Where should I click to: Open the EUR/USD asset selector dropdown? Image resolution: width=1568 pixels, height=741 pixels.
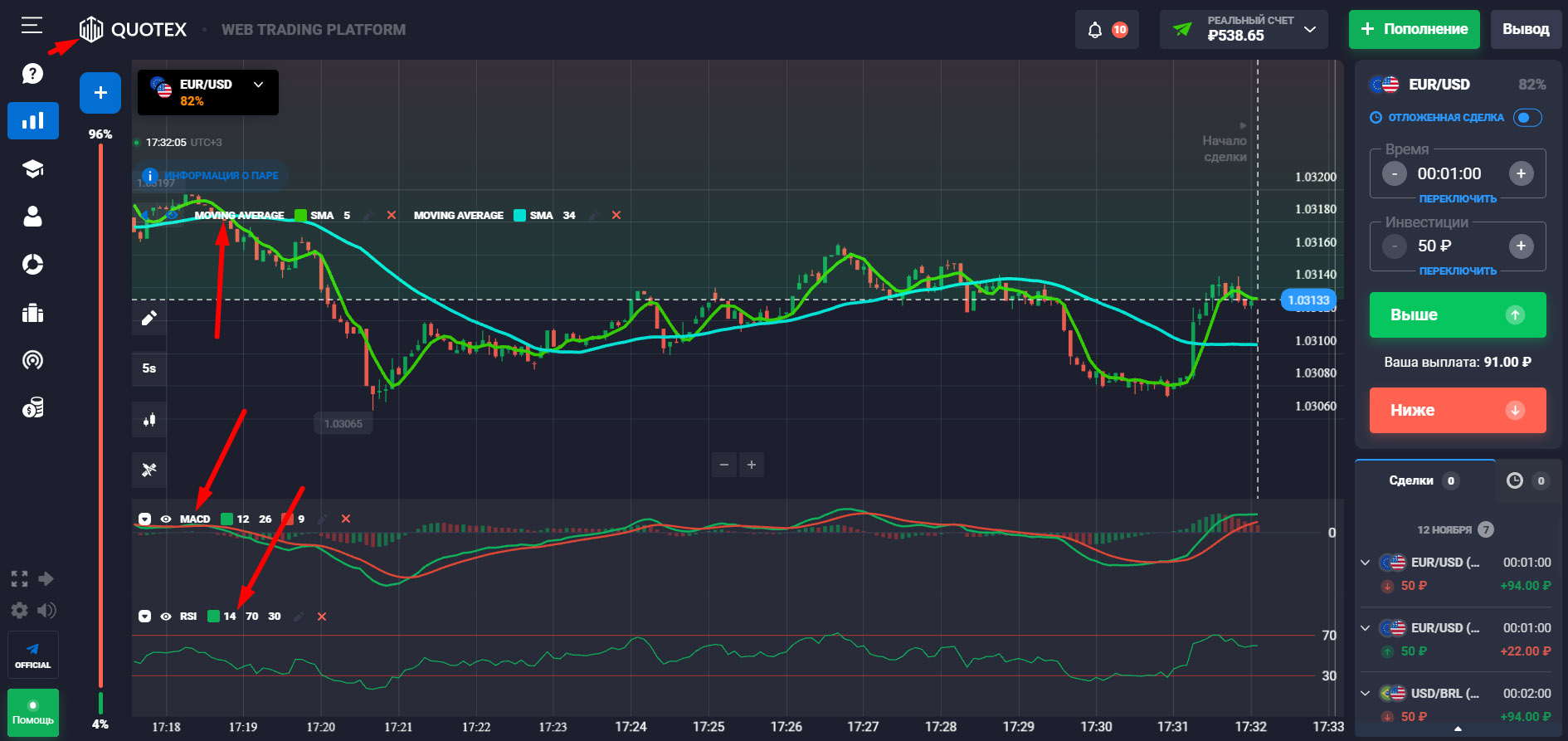click(208, 92)
